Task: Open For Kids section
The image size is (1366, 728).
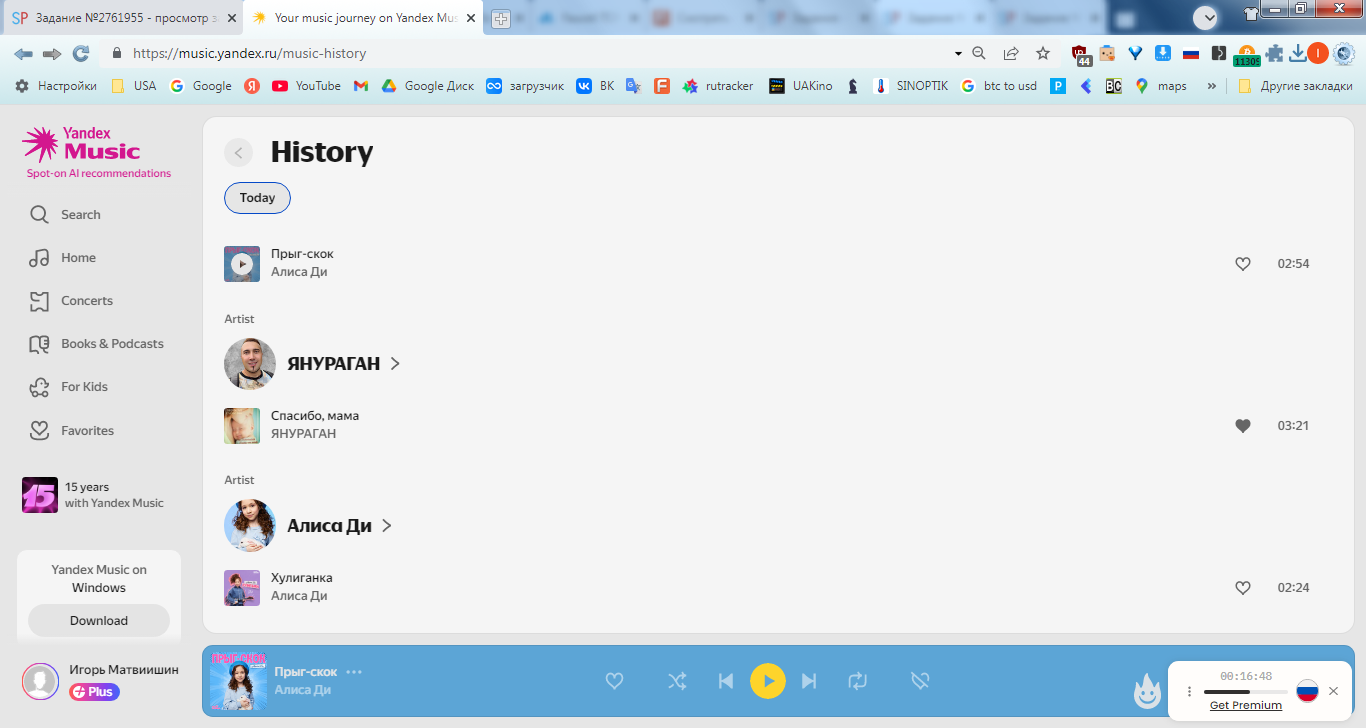Action: (x=69, y=387)
